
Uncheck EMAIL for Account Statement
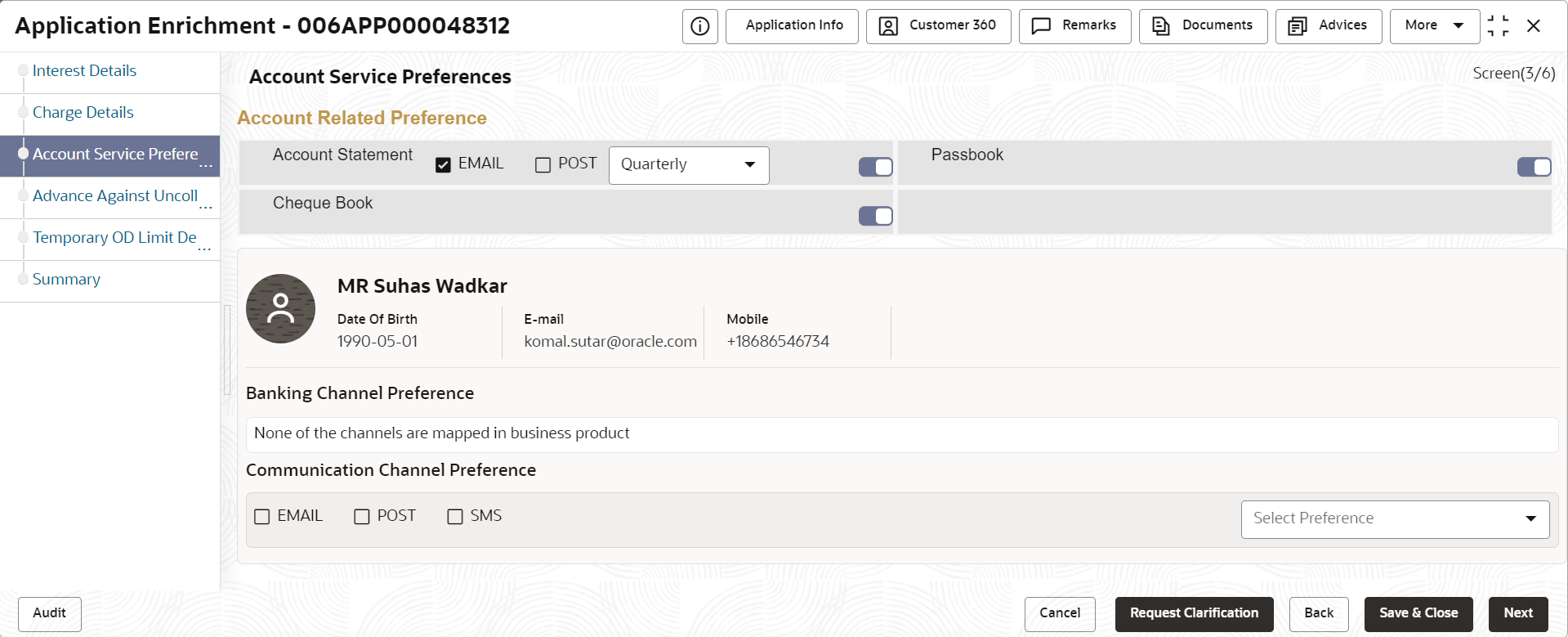[x=444, y=165]
